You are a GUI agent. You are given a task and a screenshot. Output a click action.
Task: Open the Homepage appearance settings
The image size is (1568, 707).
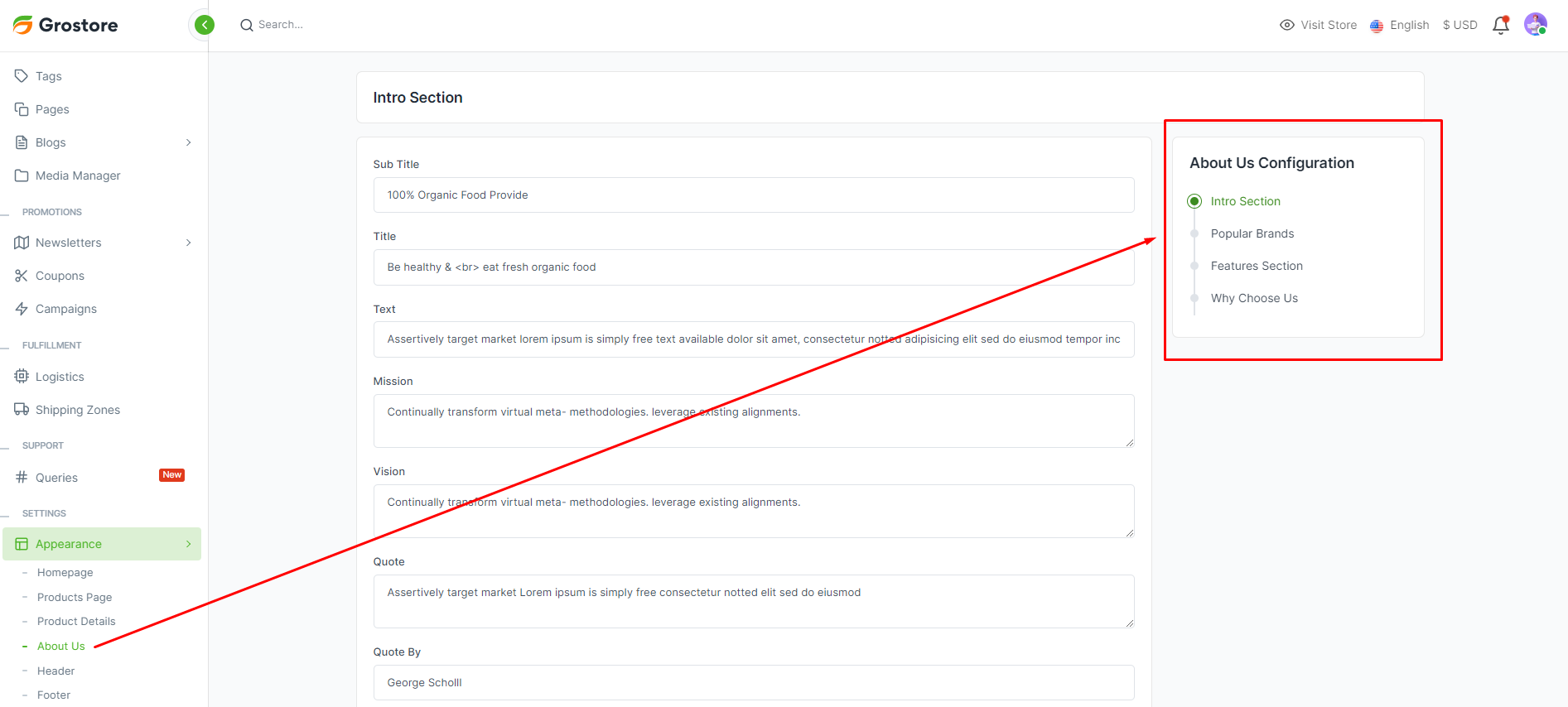(65, 572)
